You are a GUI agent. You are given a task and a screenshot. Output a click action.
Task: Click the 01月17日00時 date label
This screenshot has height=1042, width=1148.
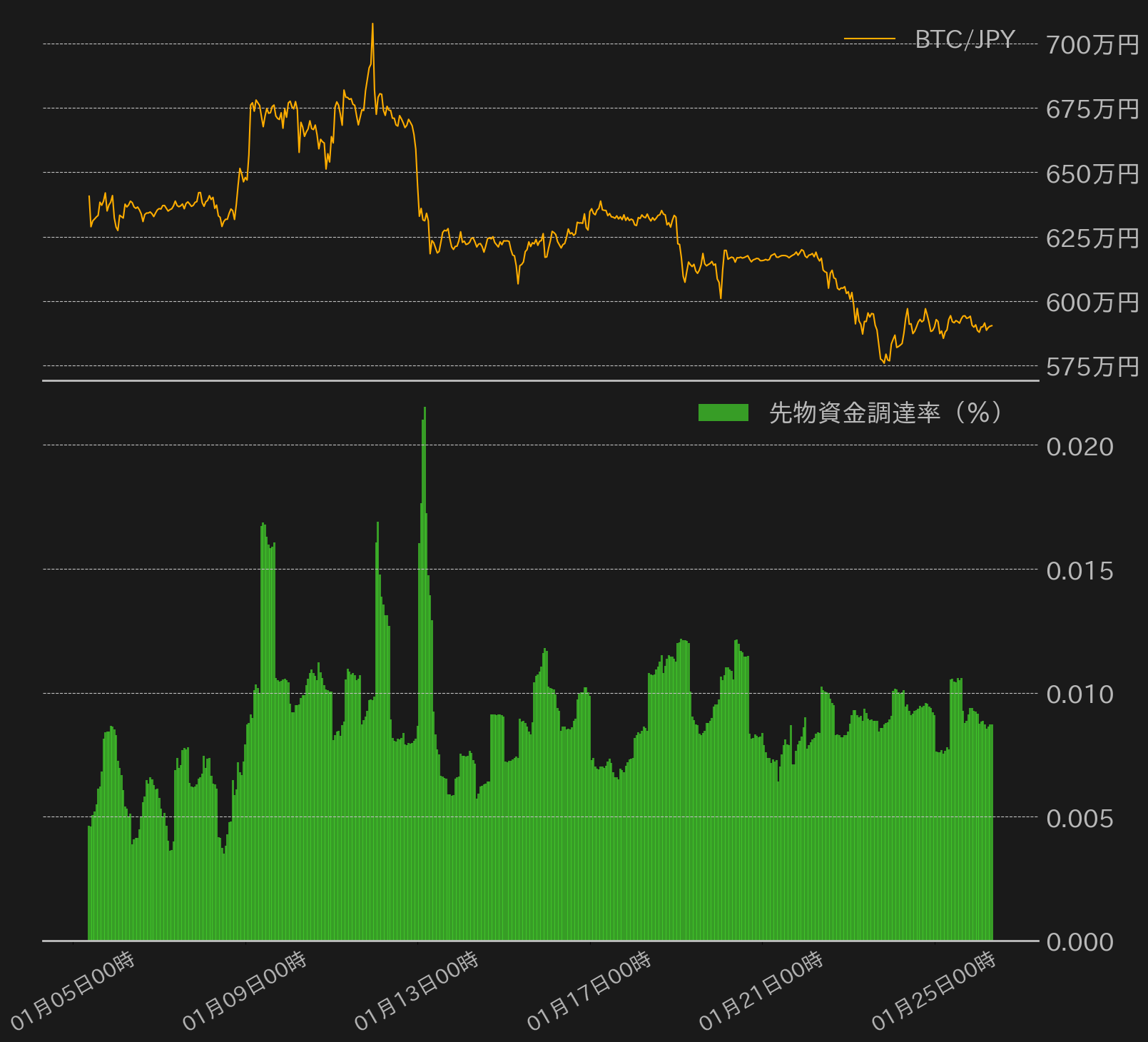click(x=589, y=991)
